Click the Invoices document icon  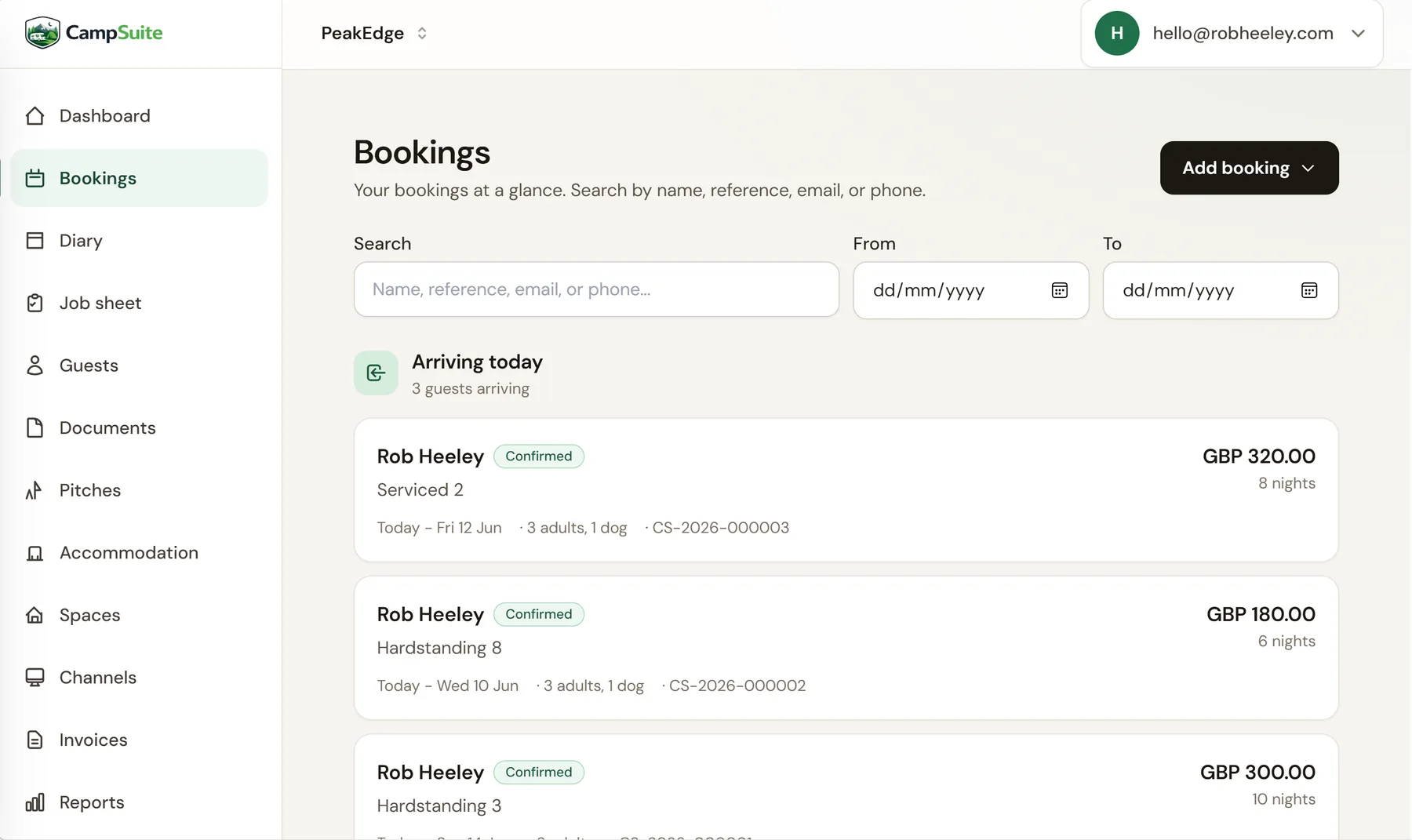point(35,740)
